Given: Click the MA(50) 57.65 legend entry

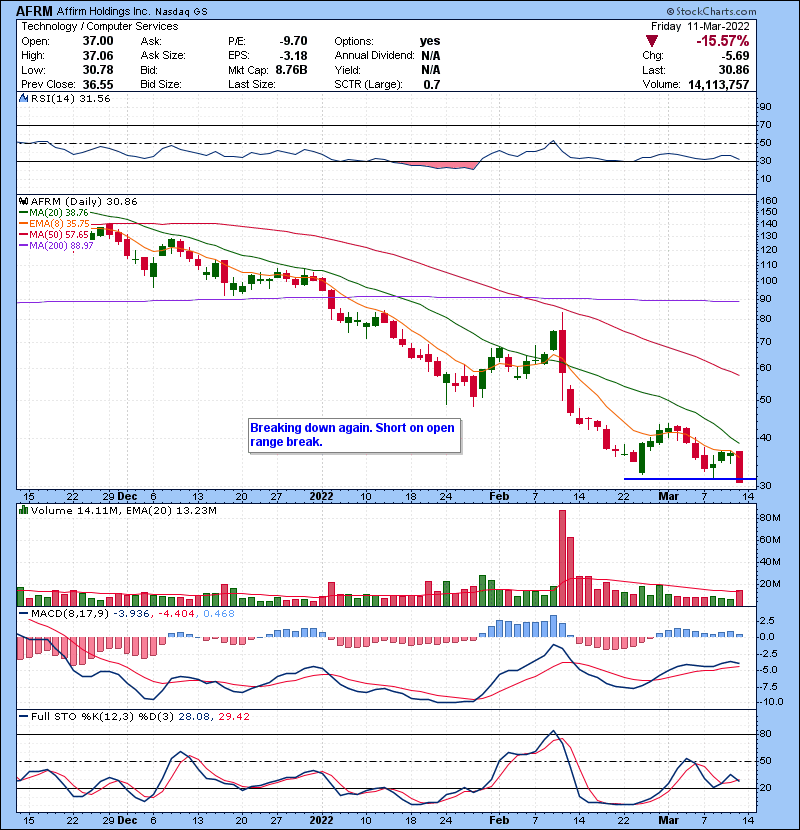Looking at the screenshot, I should (53, 234).
